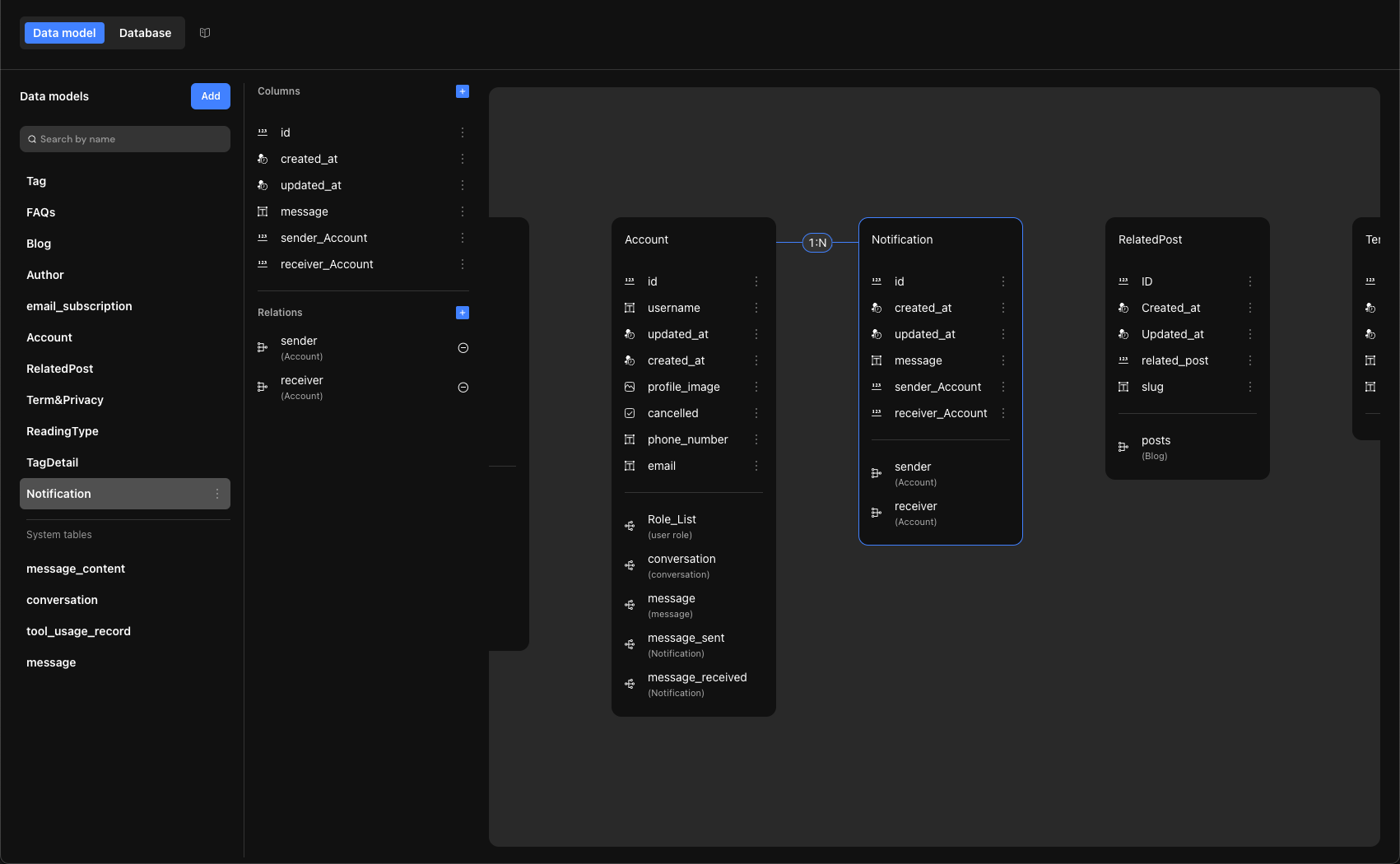Select the TagDetail data model

[125, 462]
